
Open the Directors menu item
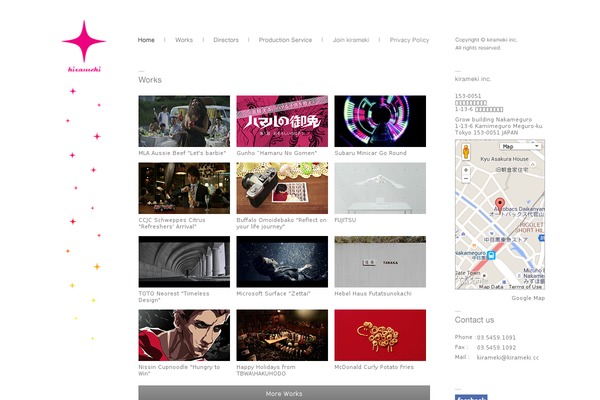pos(226,40)
